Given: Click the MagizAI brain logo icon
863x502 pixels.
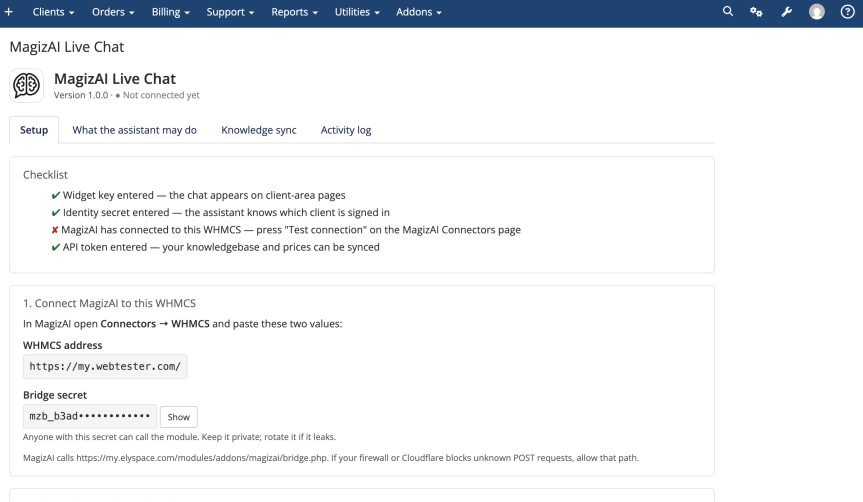Looking at the screenshot, I should click(x=26, y=85).
